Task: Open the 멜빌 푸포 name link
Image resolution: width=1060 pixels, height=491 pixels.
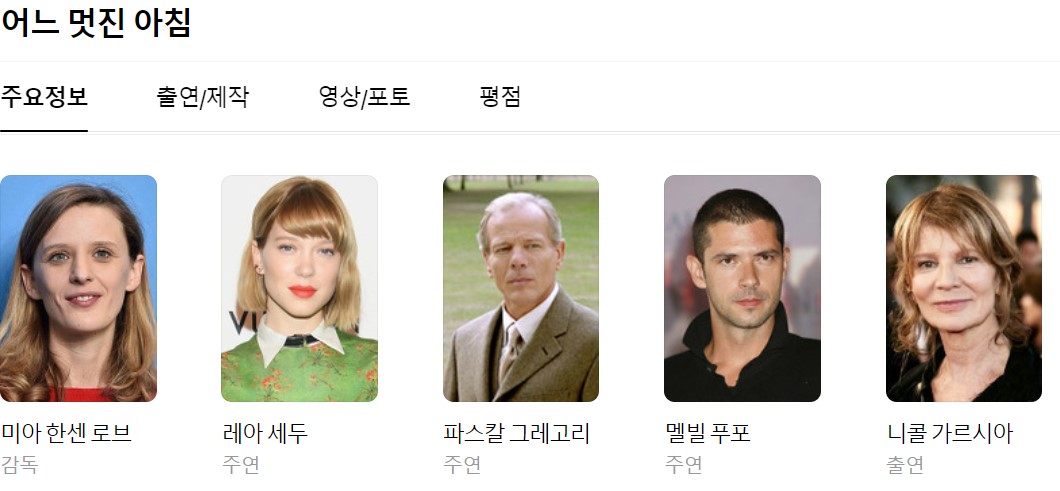Action: [x=708, y=434]
